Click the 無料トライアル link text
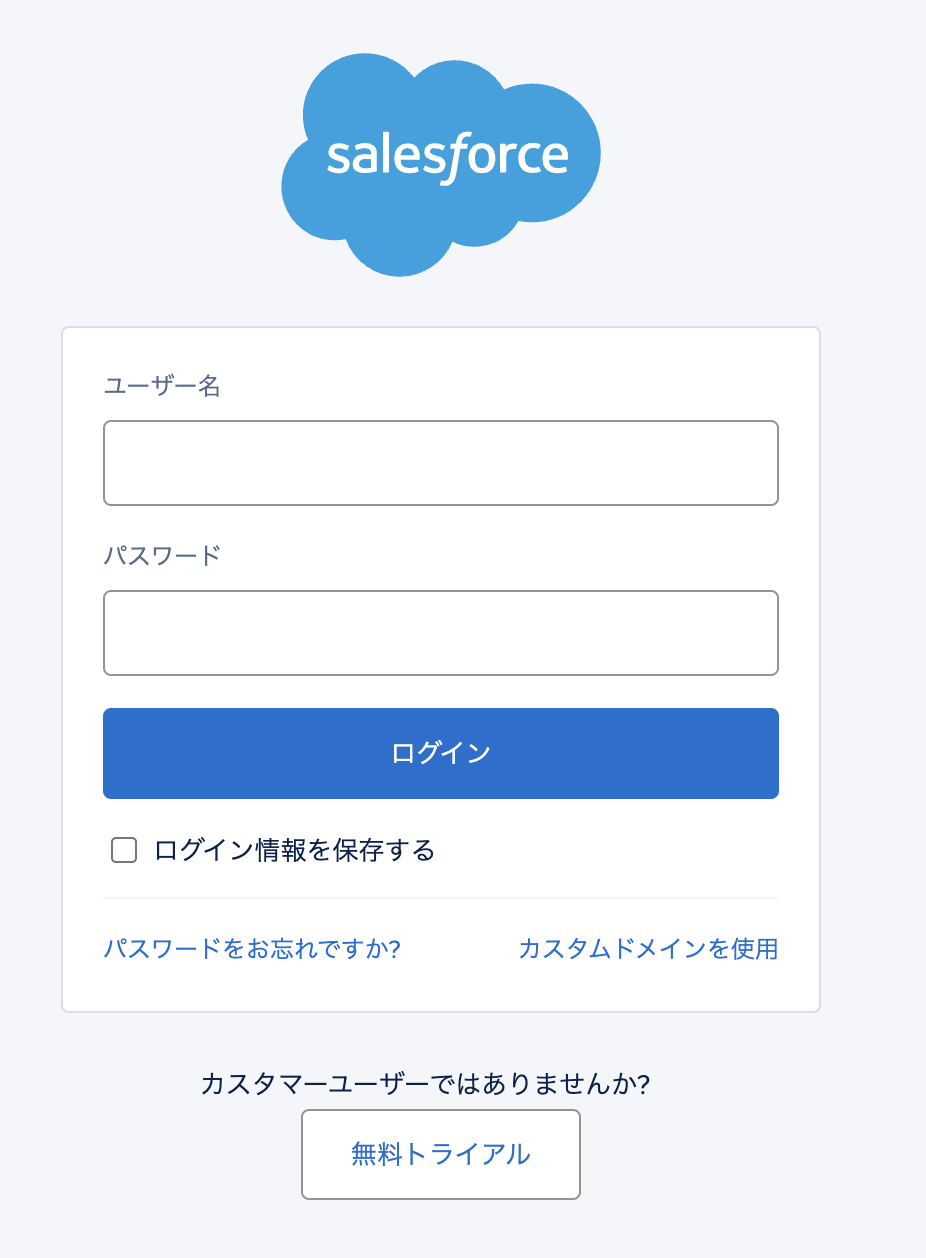 440,1154
